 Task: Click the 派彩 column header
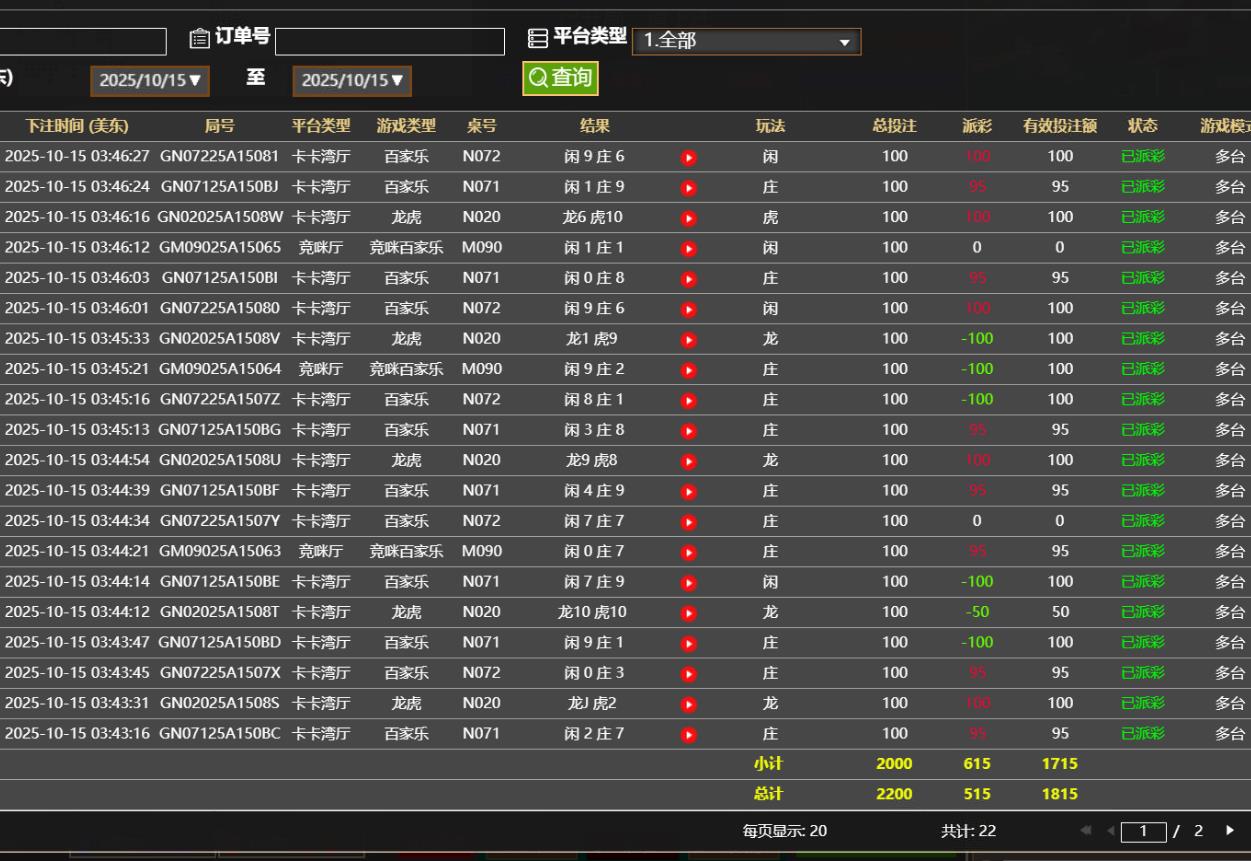[x=976, y=126]
